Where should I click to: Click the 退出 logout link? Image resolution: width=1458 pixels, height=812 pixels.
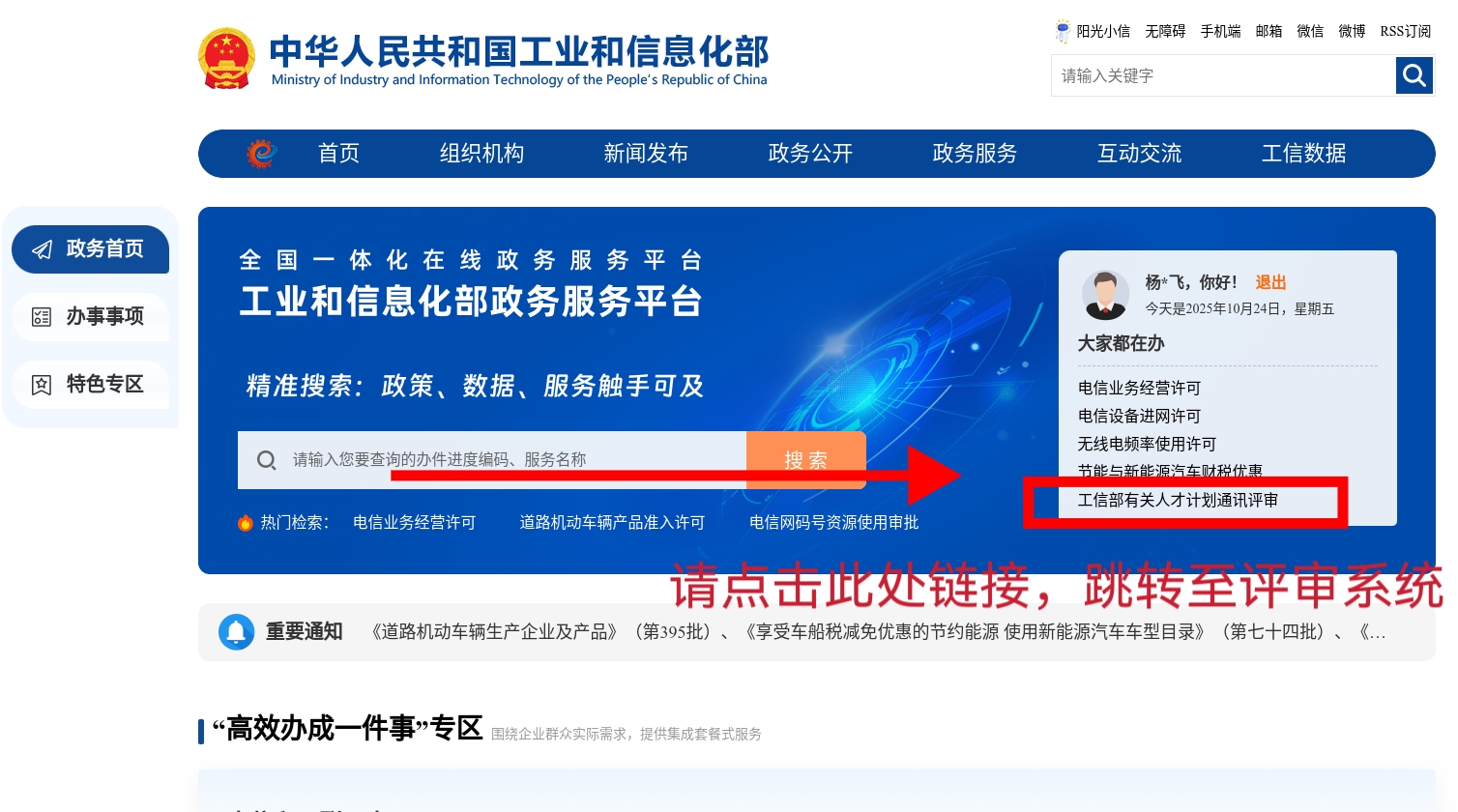click(x=1270, y=282)
